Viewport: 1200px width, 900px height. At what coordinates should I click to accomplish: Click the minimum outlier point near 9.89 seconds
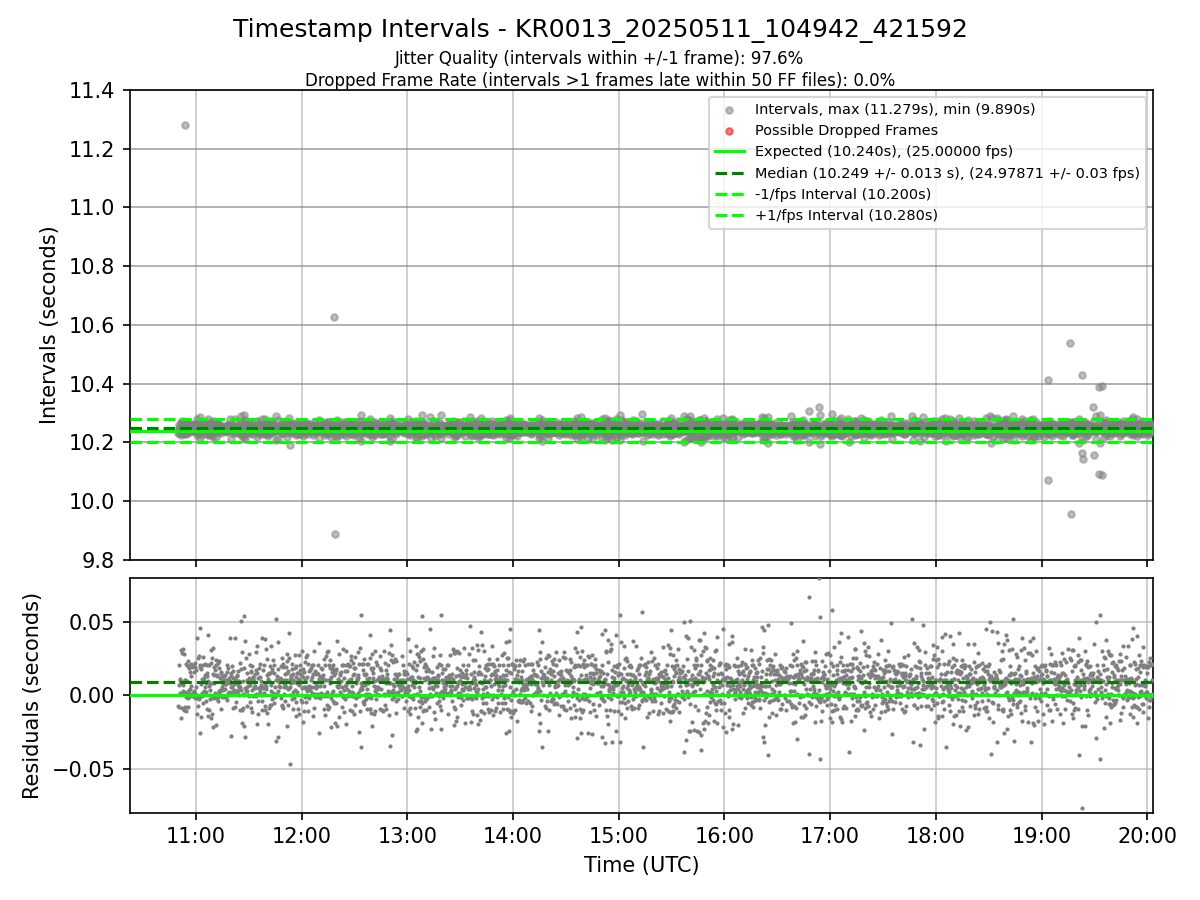[335, 534]
